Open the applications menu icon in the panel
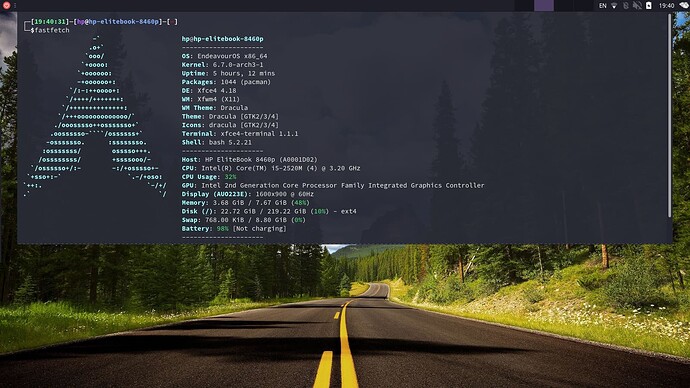Screen dimensions: 690x388 coord(6,5)
